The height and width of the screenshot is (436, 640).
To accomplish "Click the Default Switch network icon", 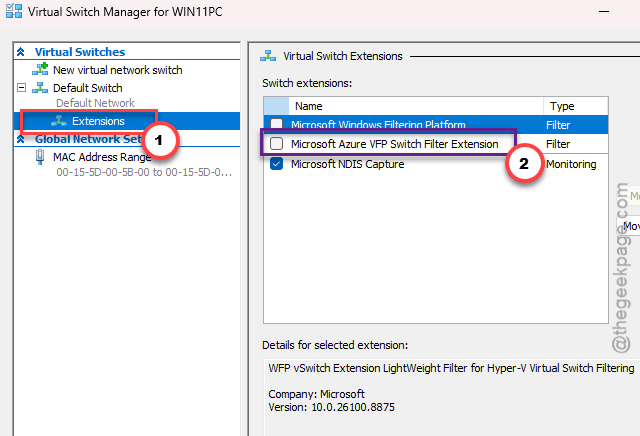I will [40, 88].
